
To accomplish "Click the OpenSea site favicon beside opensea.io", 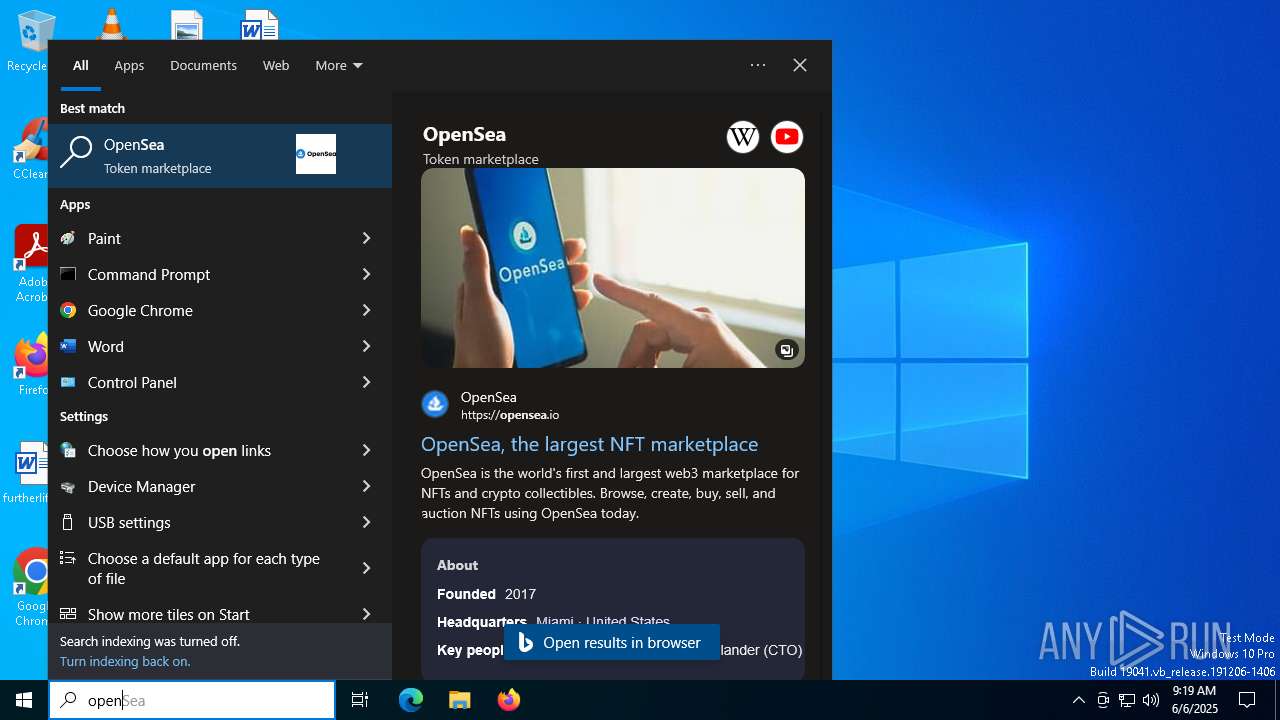I will 435,404.
